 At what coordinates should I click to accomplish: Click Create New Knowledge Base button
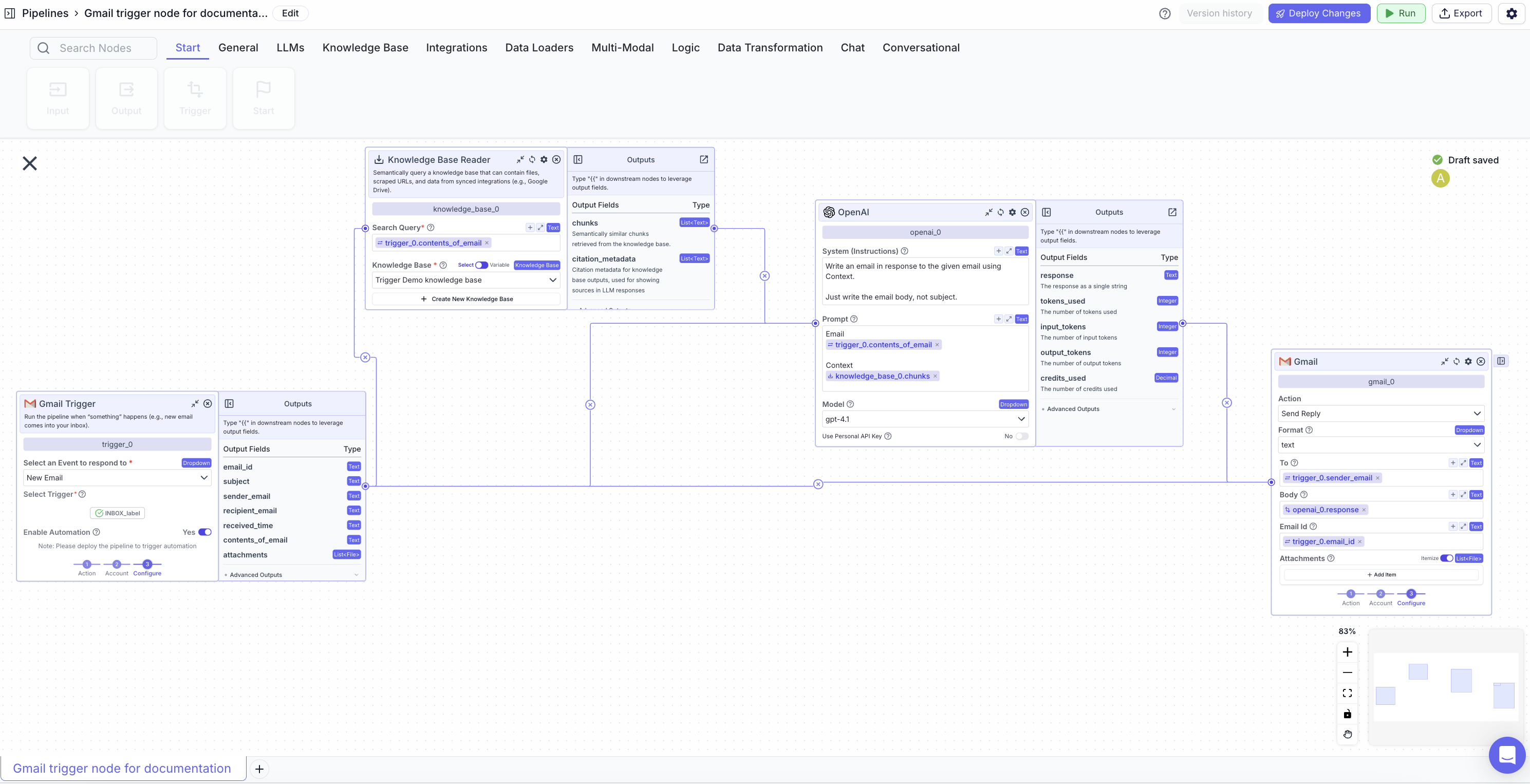[467, 300]
